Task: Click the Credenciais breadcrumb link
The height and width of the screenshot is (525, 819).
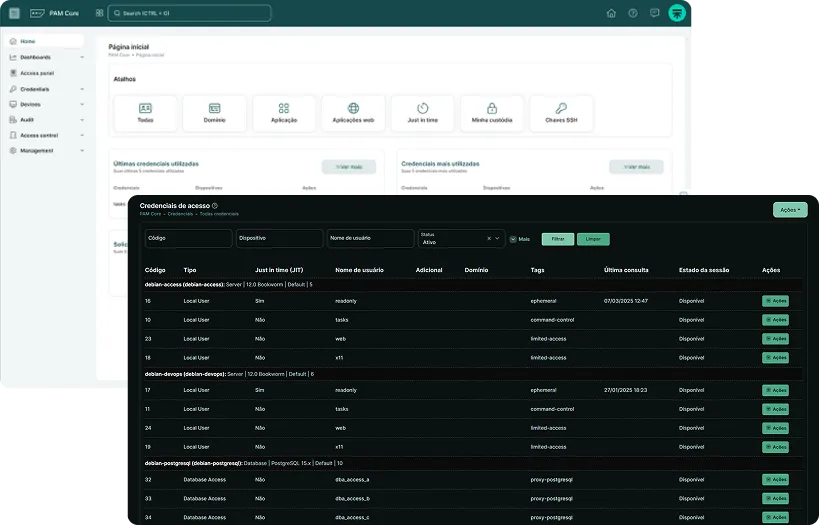Action: pos(180,214)
